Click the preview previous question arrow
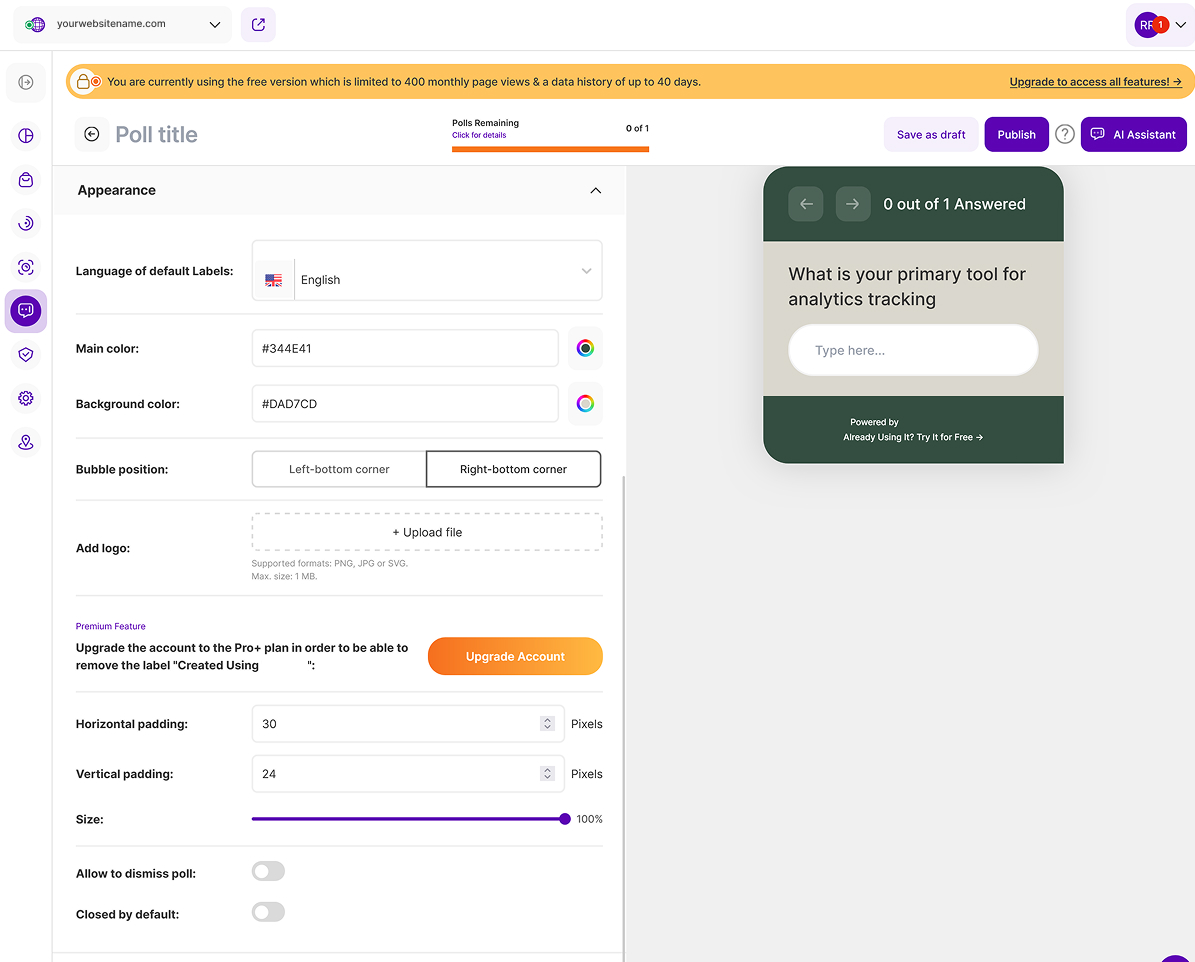Image resolution: width=1195 pixels, height=962 pixels. coord(806,204)
